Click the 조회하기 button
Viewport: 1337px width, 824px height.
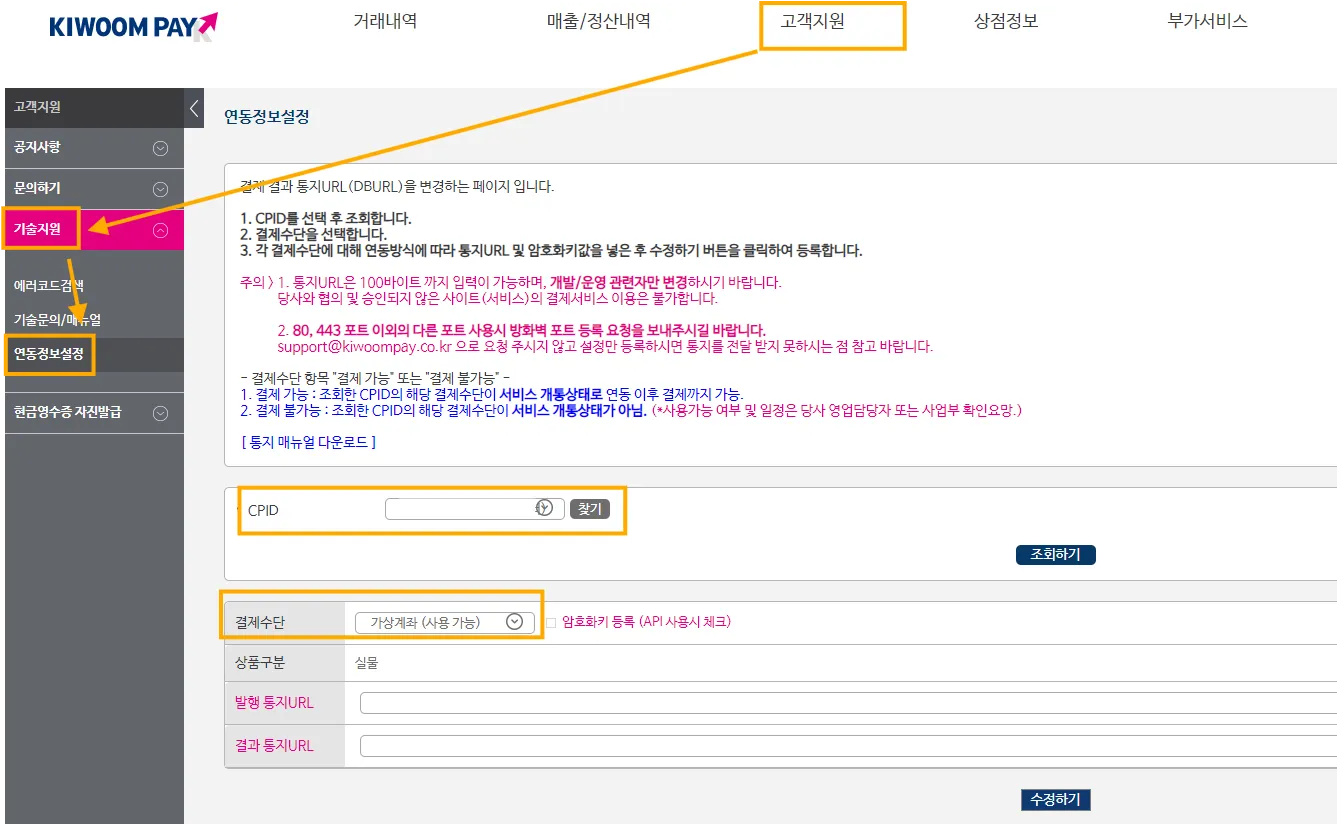coord(1055,554)
